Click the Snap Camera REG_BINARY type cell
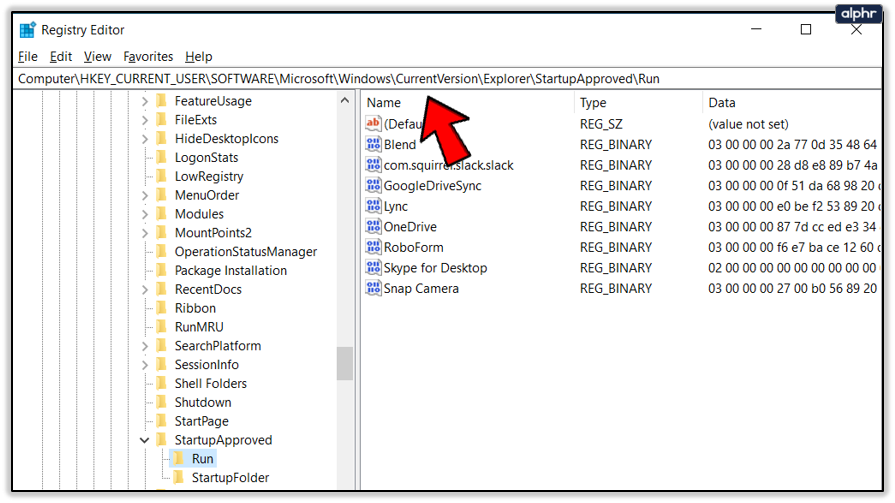Viewport: 895px width, 503px height. click(616, 288)
